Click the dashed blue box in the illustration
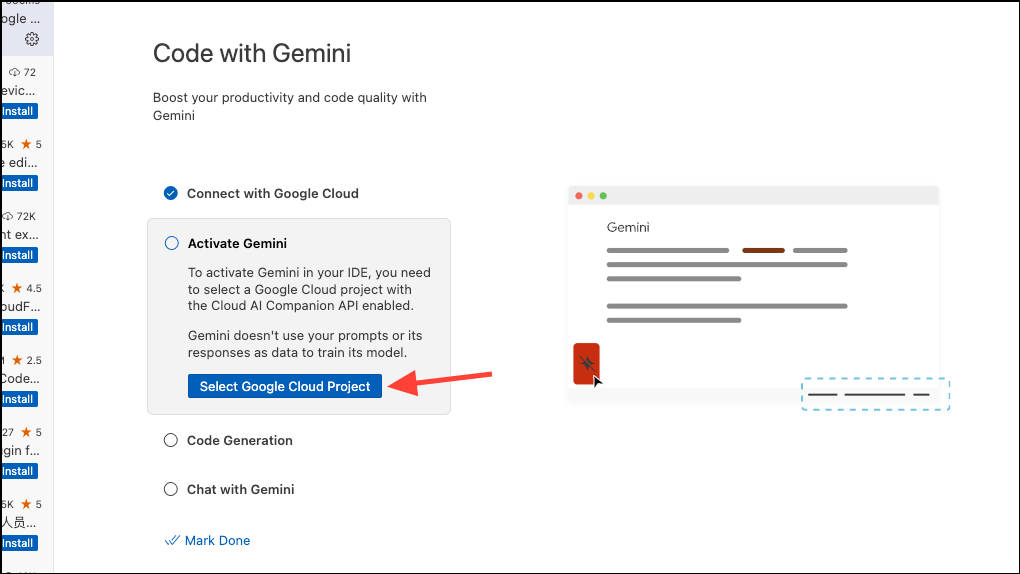The width and height of the screenshot is (1020, 574). (875, 394)
